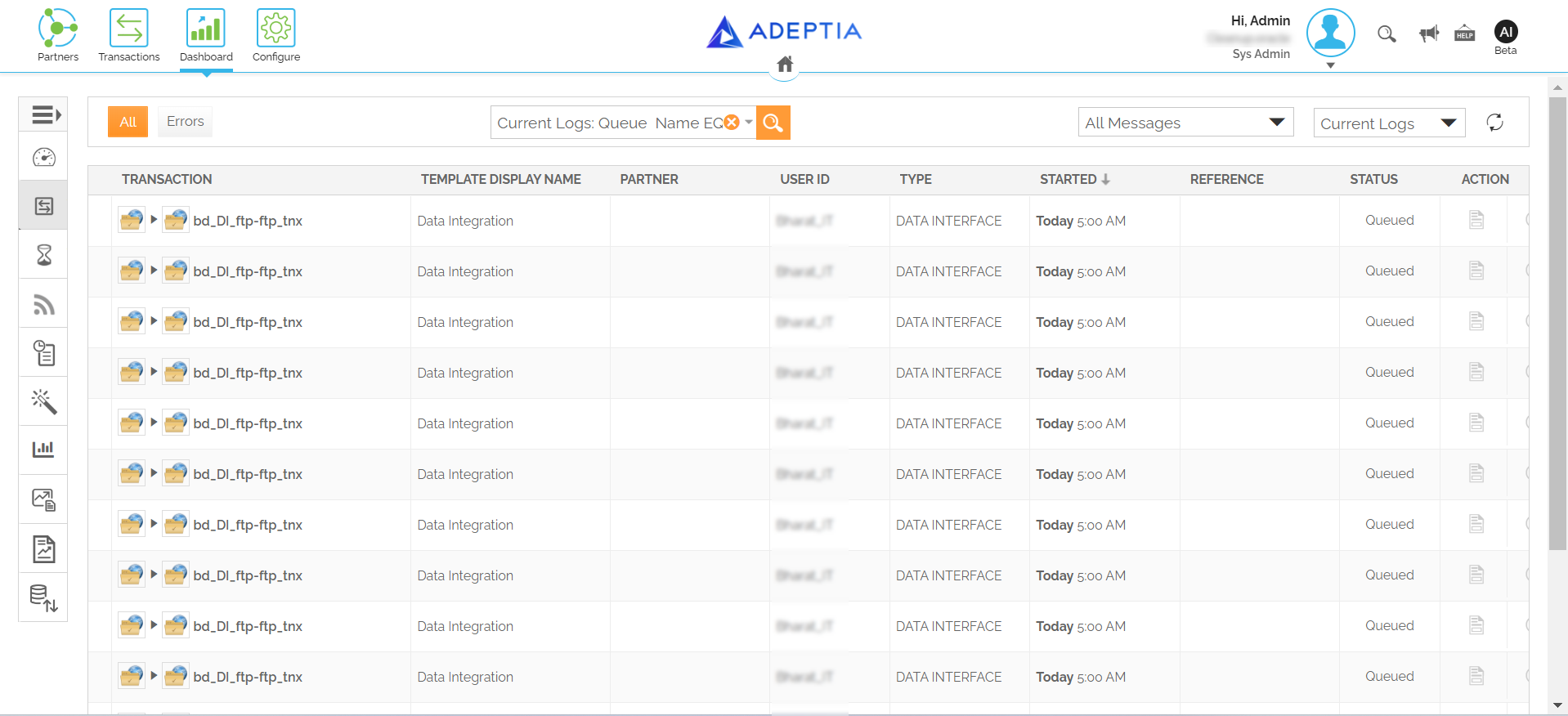Click the announcements megaphone icon
This screenshot has width=1568, height=716.
(x=1429, y=34)
